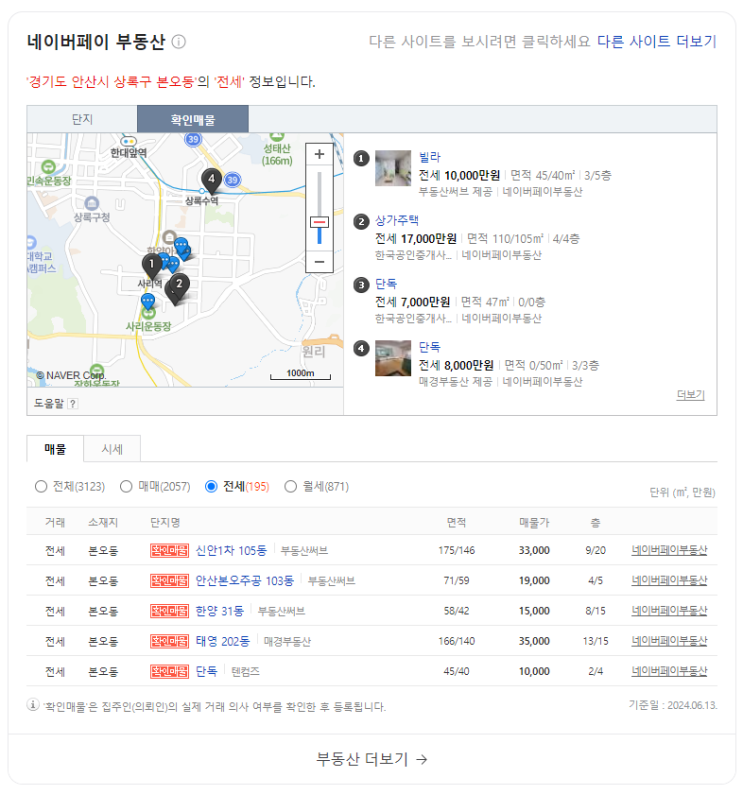Click 네이버페이부동산 link on 33,000 row
The width and height of the screenshot is (743, 795).
[x=669, y=551]
